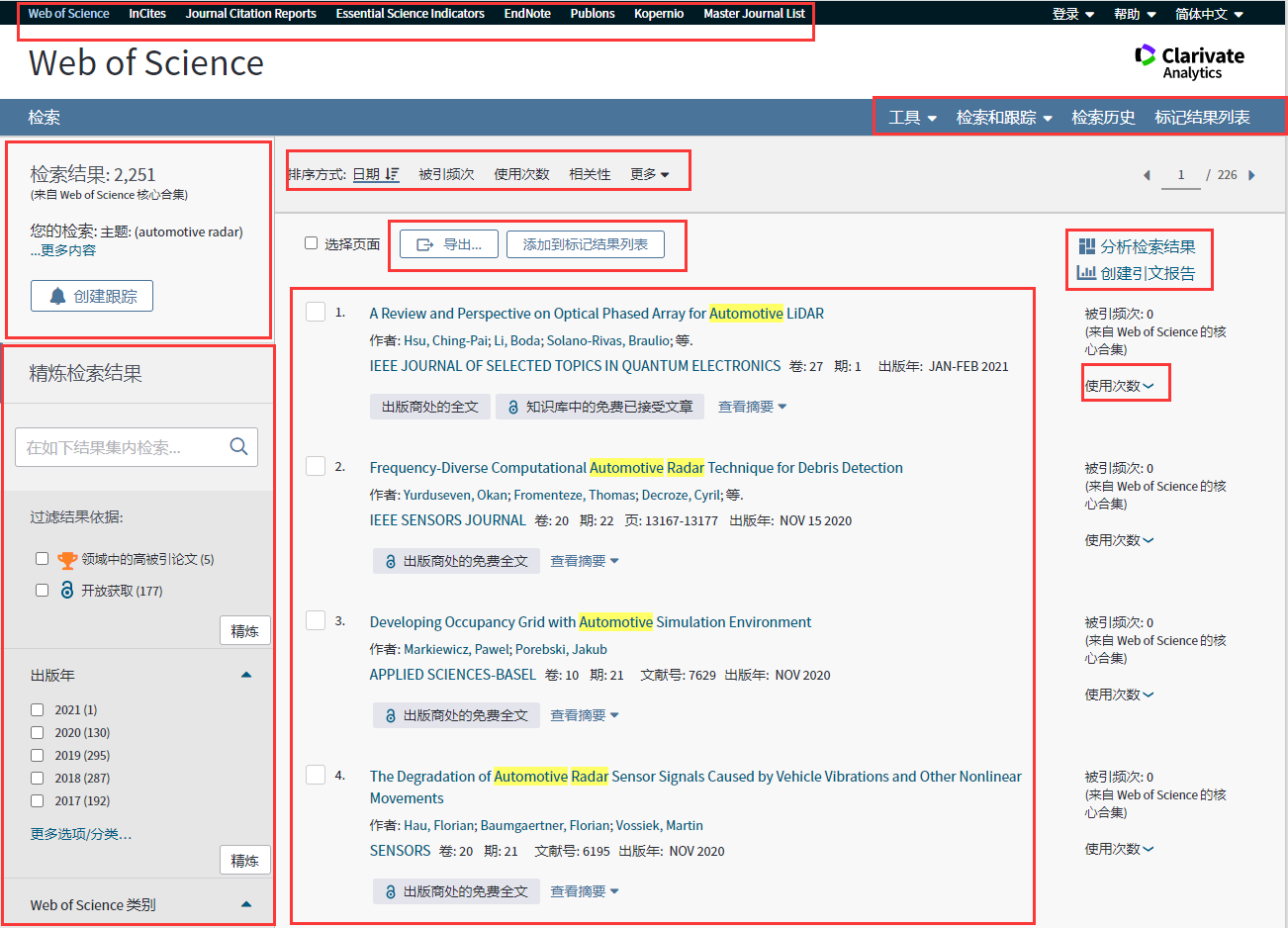Image resolution: width=1288 pixels, height=928 pixels.
Task: Check publication year 2021 (1)
Action: (x=37, y=709)
